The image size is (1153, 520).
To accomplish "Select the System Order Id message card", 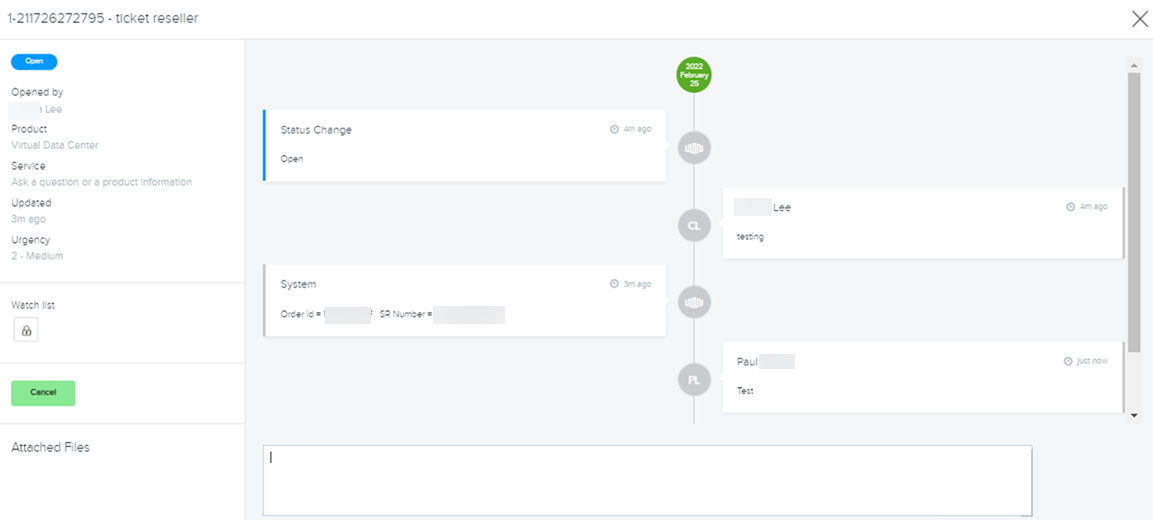I will (x=464, y=300).
